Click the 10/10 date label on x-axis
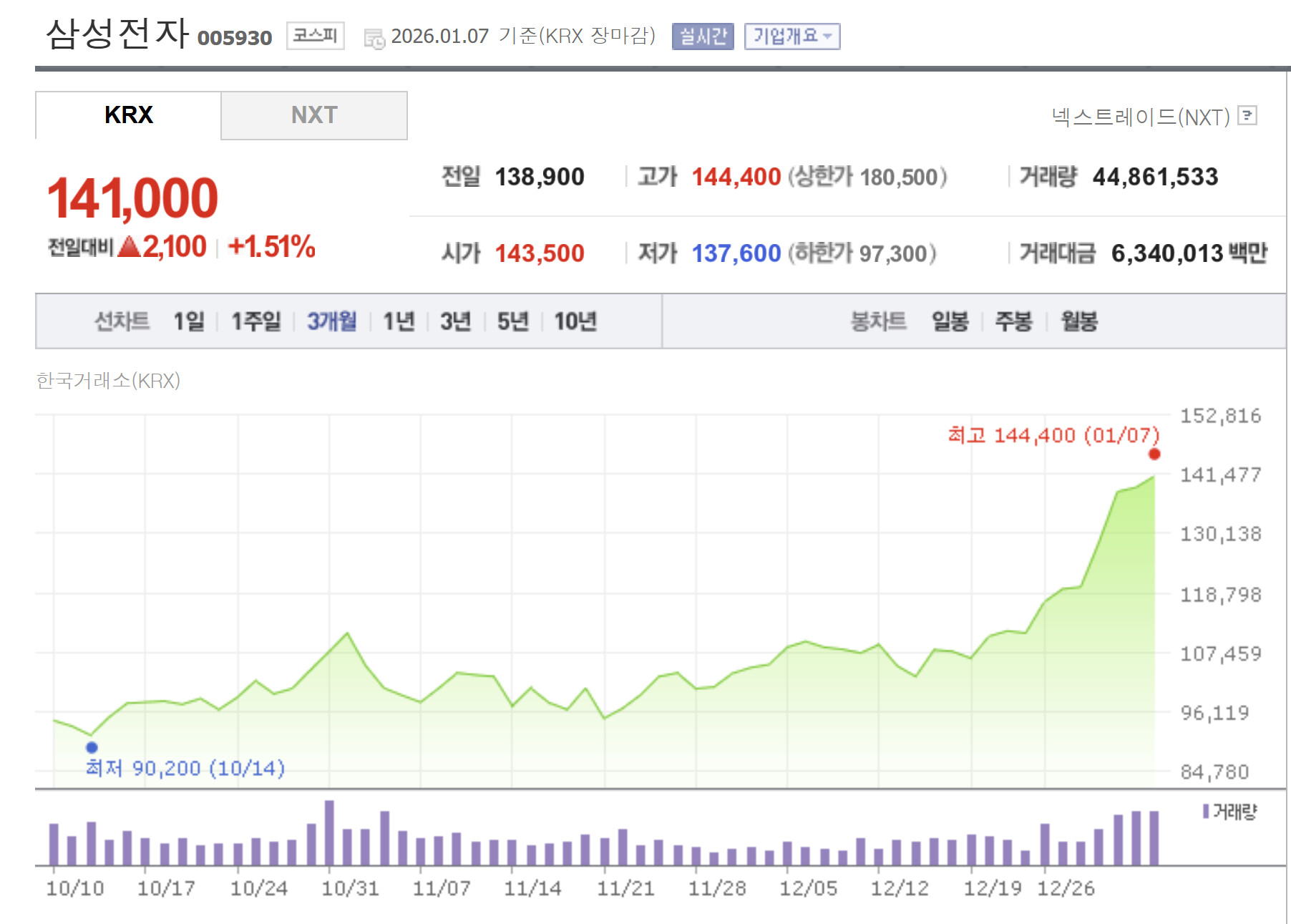 [x=75, y=888]
